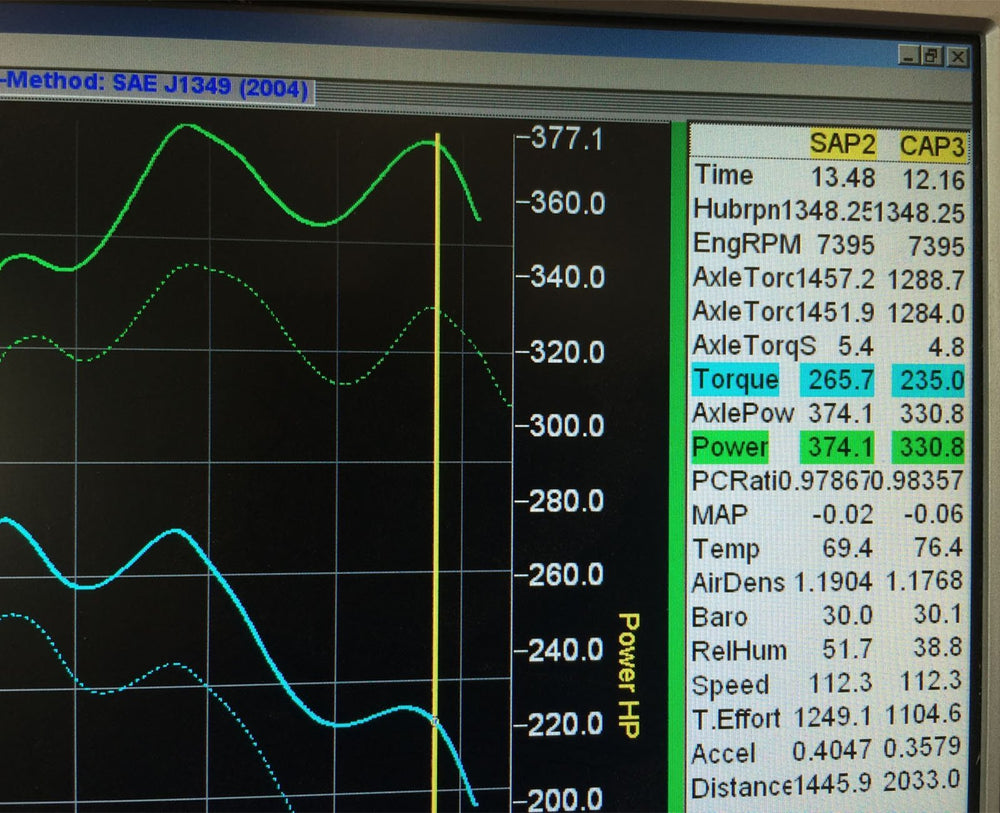Close the dyno graph window
The image size is (1000, 813).
click(957, 57)
